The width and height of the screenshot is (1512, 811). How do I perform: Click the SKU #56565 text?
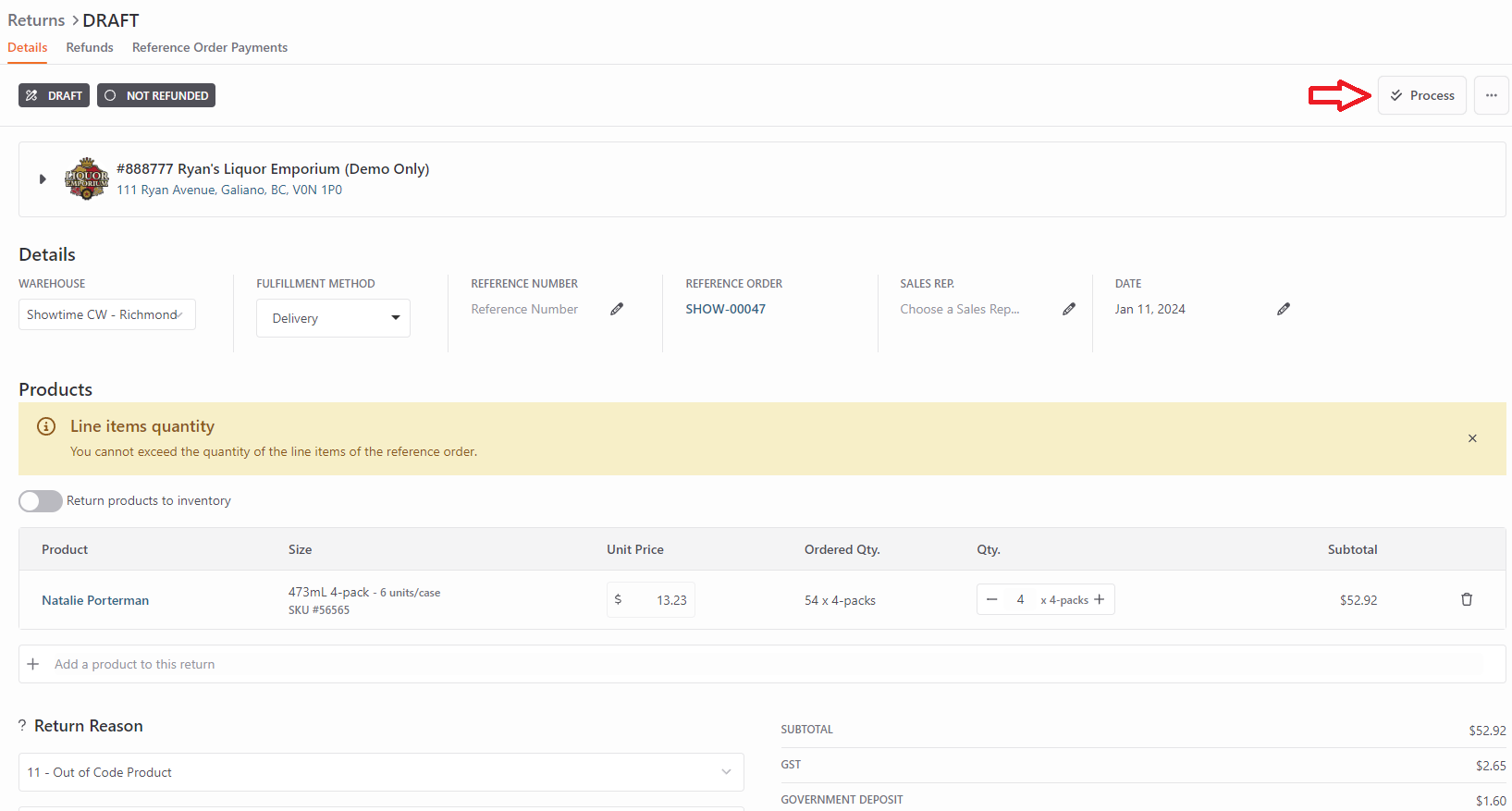[x=319, y=610]
